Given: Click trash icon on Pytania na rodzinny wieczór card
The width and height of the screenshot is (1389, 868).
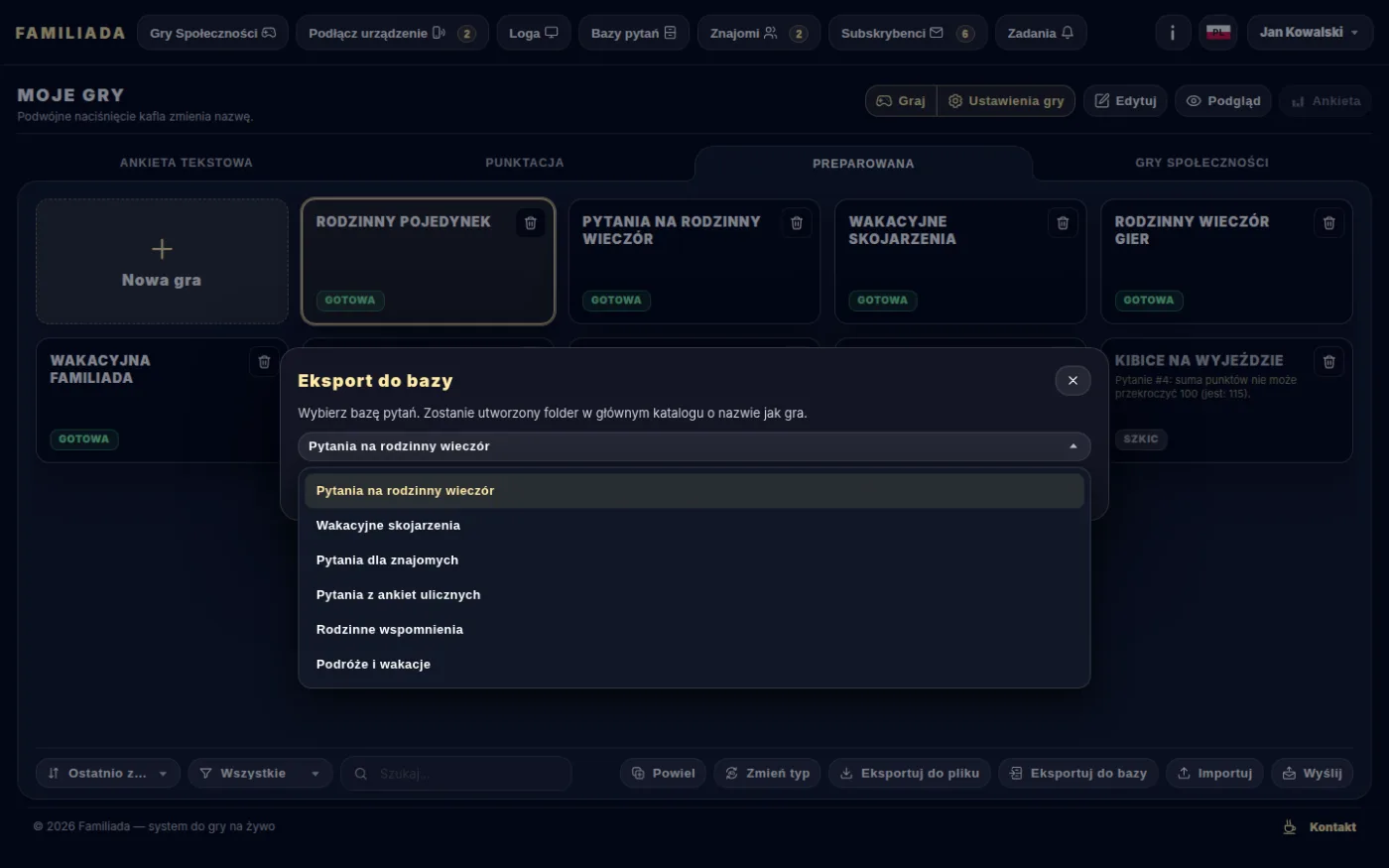Looking at the screenshot, I should pos(796,223).
